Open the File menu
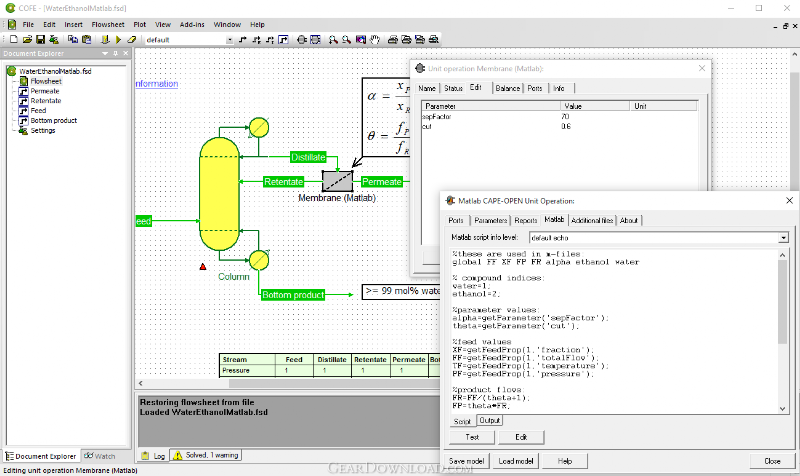 pyautogui.click(x=28, y=24)
